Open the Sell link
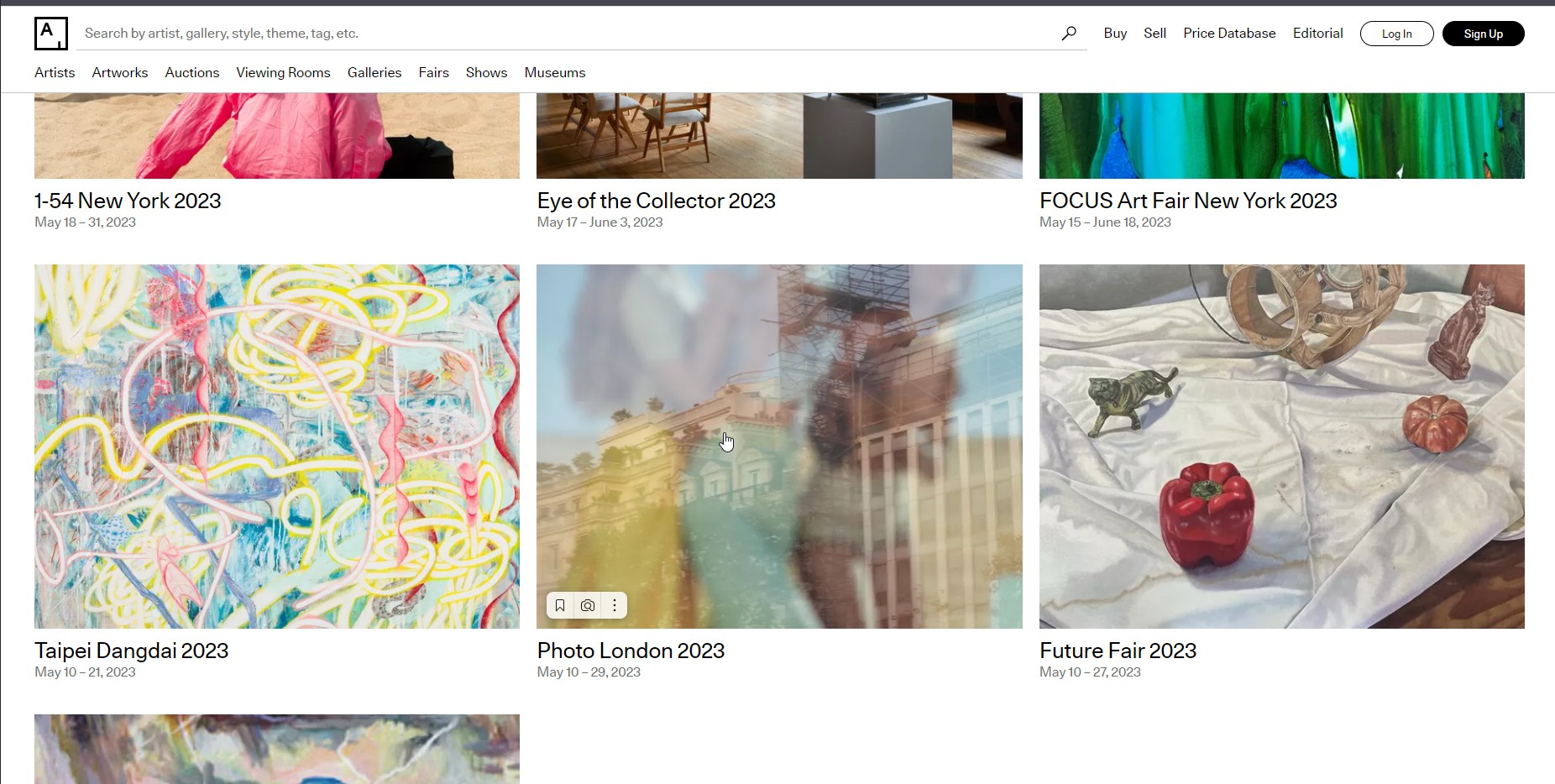Viewport: 1555px width, 784px height. (x=1154, y=34)
